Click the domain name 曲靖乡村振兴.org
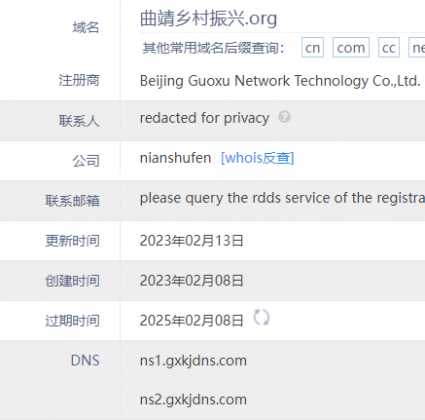The width and height of the screenshot is (425, 420). click(x=208, y=18)
